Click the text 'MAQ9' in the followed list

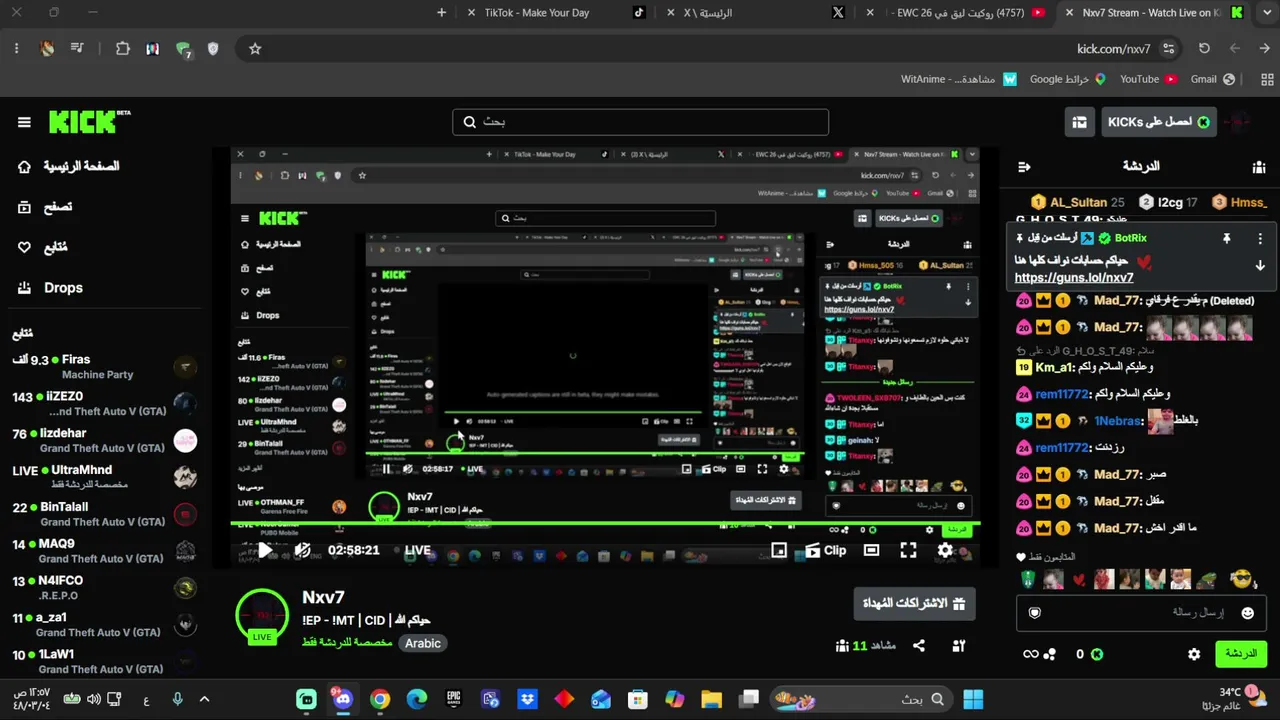click(x=57, y=544)
